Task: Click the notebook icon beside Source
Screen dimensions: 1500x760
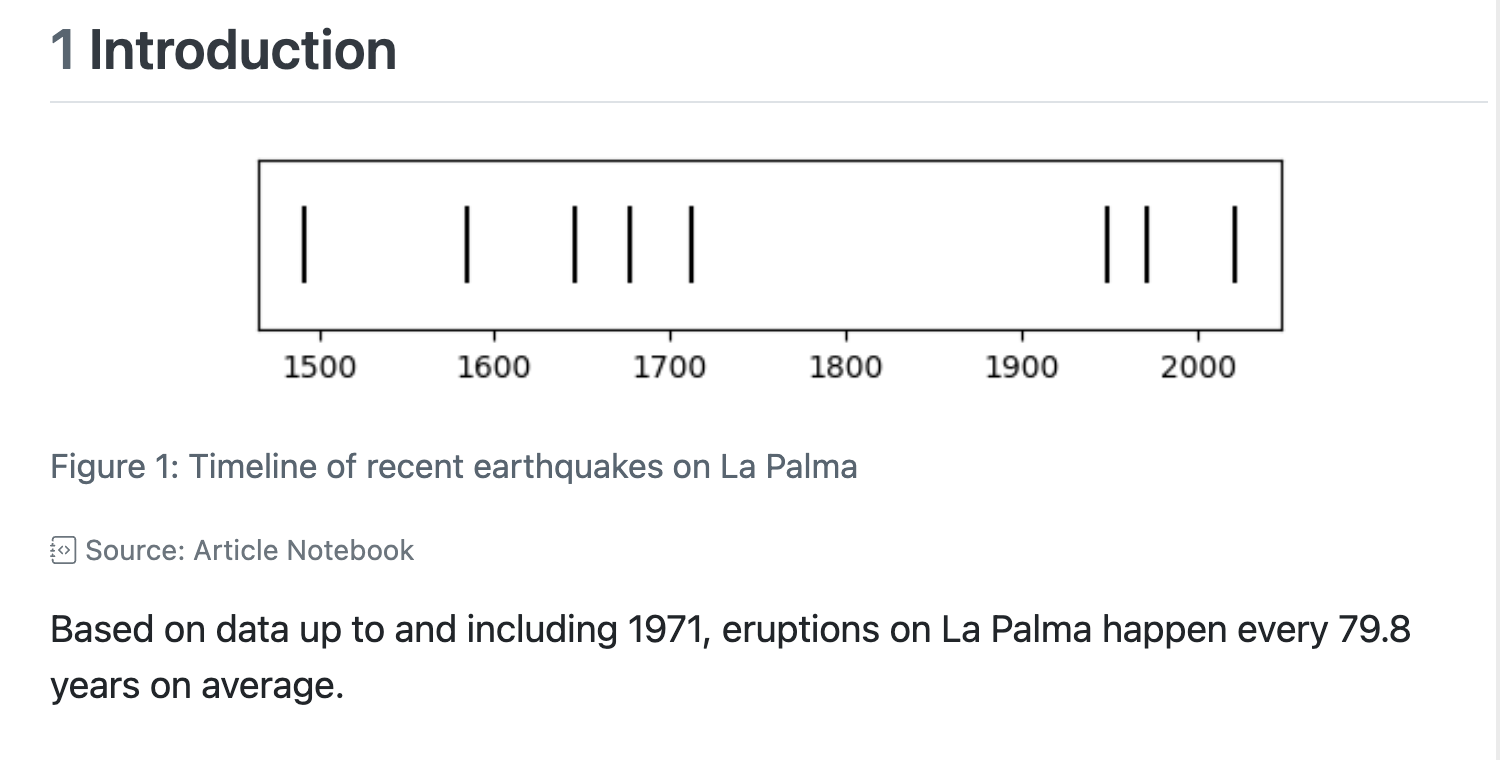Action: point(62,550)
